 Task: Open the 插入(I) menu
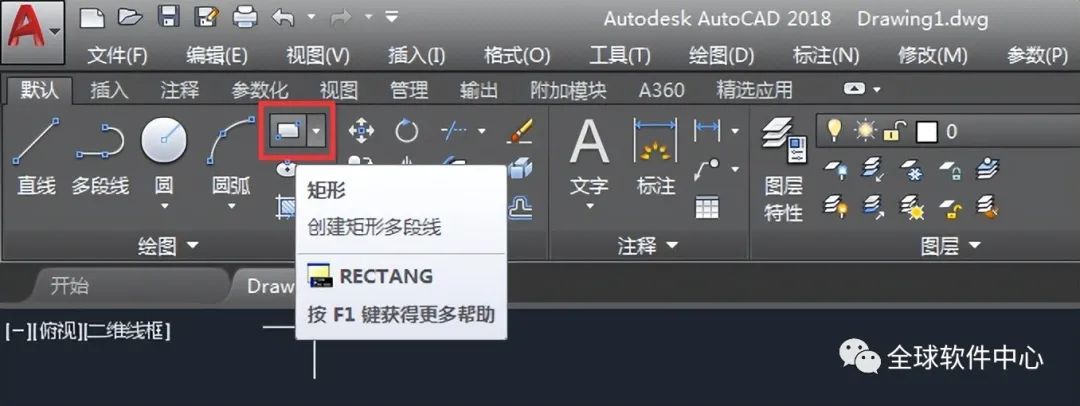pos(417,56)
